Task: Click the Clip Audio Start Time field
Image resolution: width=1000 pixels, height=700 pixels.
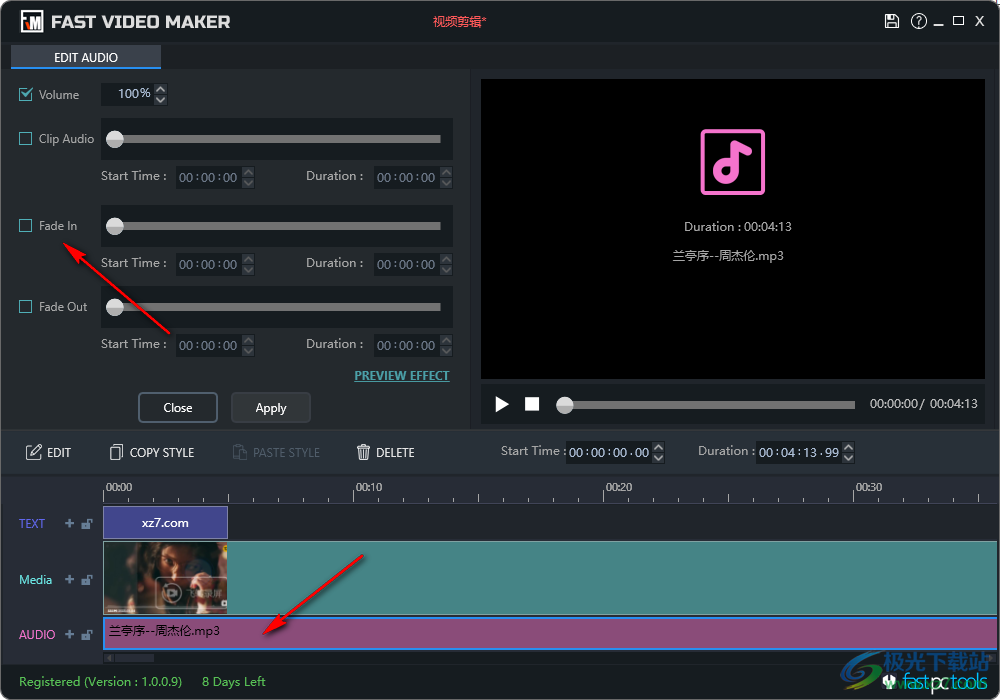Action: coord(209,177)
